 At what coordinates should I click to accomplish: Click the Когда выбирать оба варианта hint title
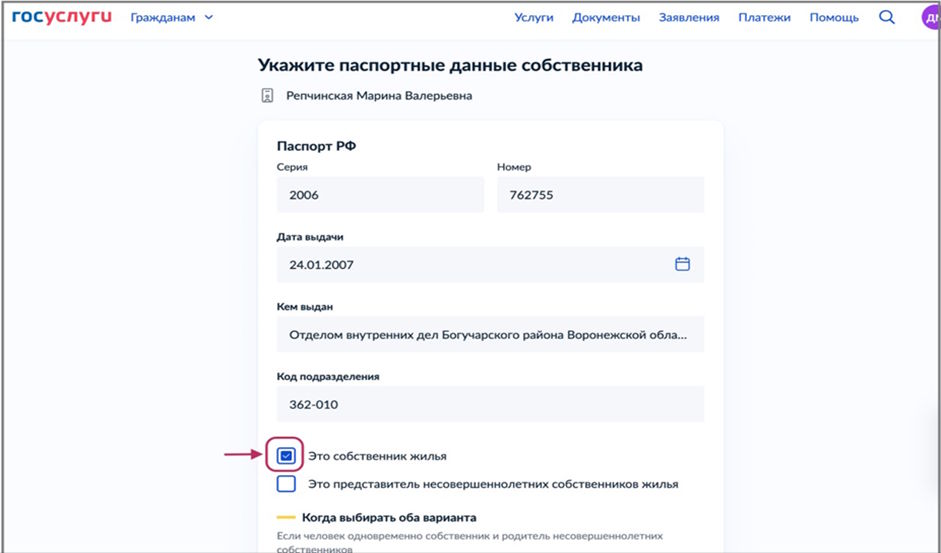[x=389, y=518]
